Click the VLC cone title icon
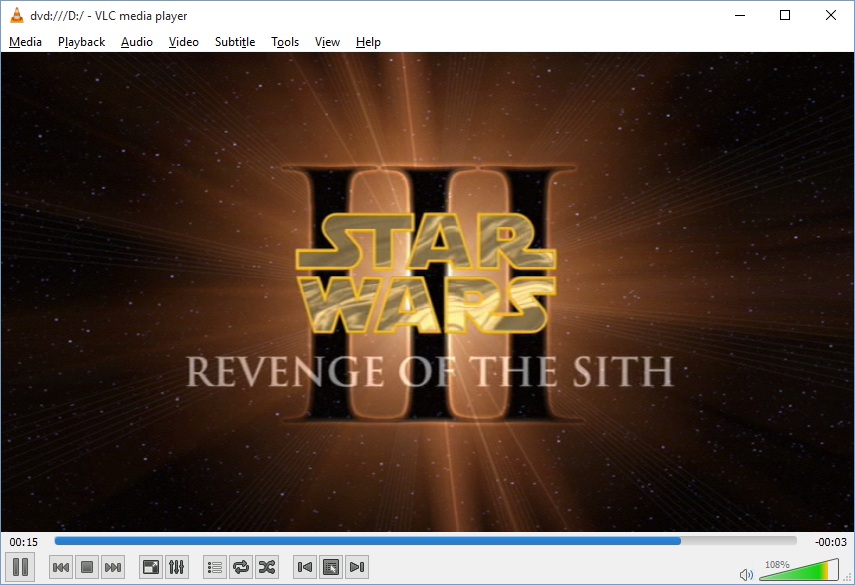This screenshot has height=585, width=855. [x=17, y=15]
